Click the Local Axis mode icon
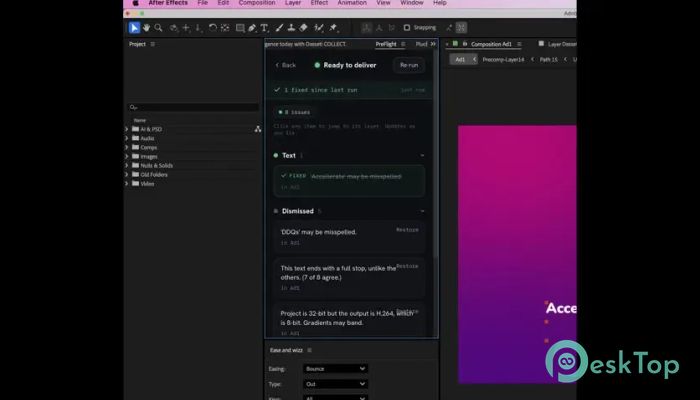The height and width of the screenshot is (400, 700). tap(367, 28)
